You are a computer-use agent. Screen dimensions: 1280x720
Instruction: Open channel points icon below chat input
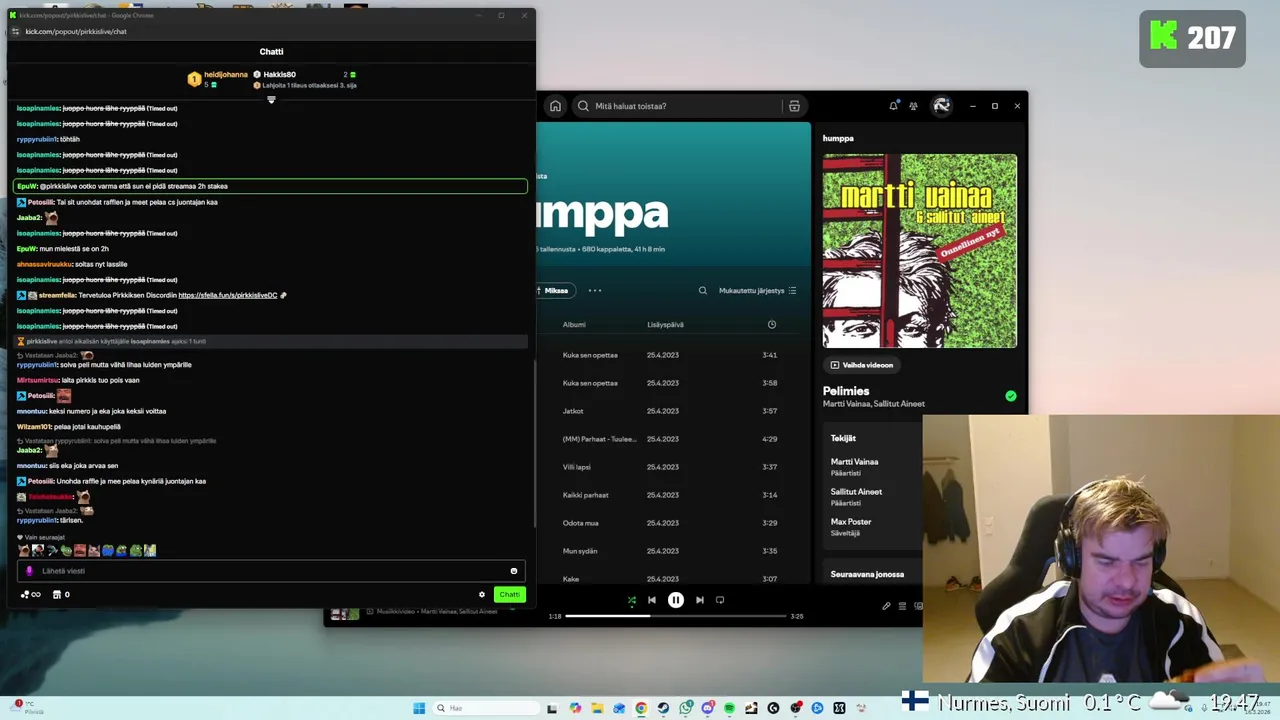pos(30,595)
